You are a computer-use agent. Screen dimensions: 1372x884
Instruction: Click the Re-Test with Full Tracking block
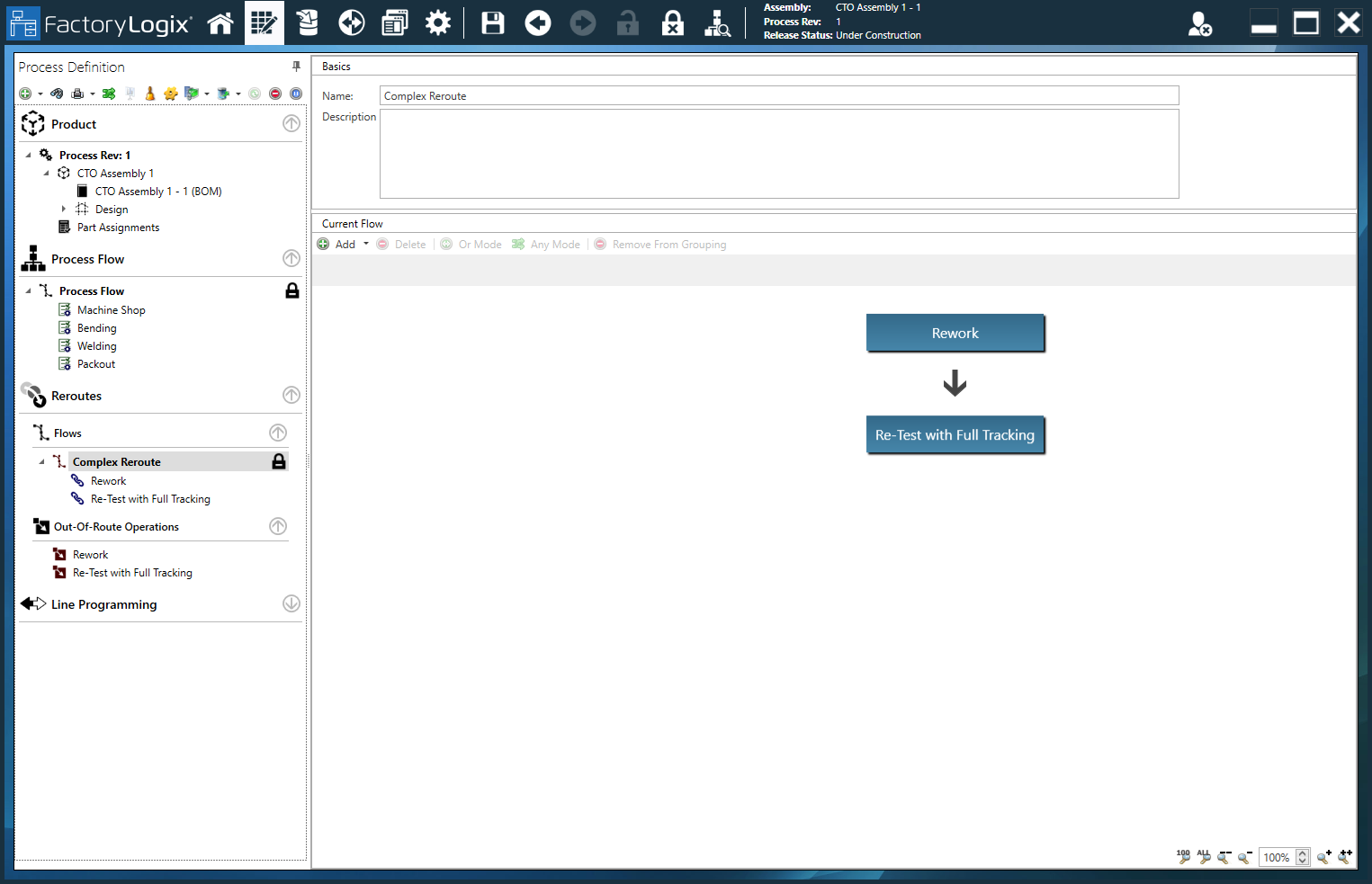tap(955, 435)
